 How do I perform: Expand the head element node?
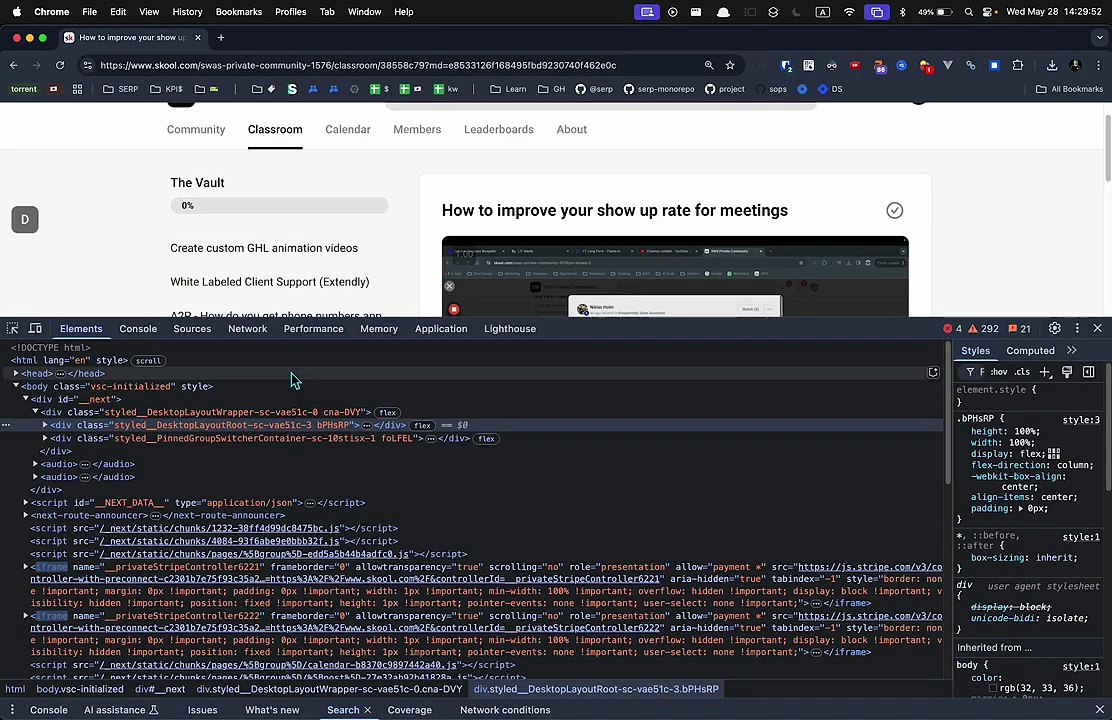click(16, 373)
